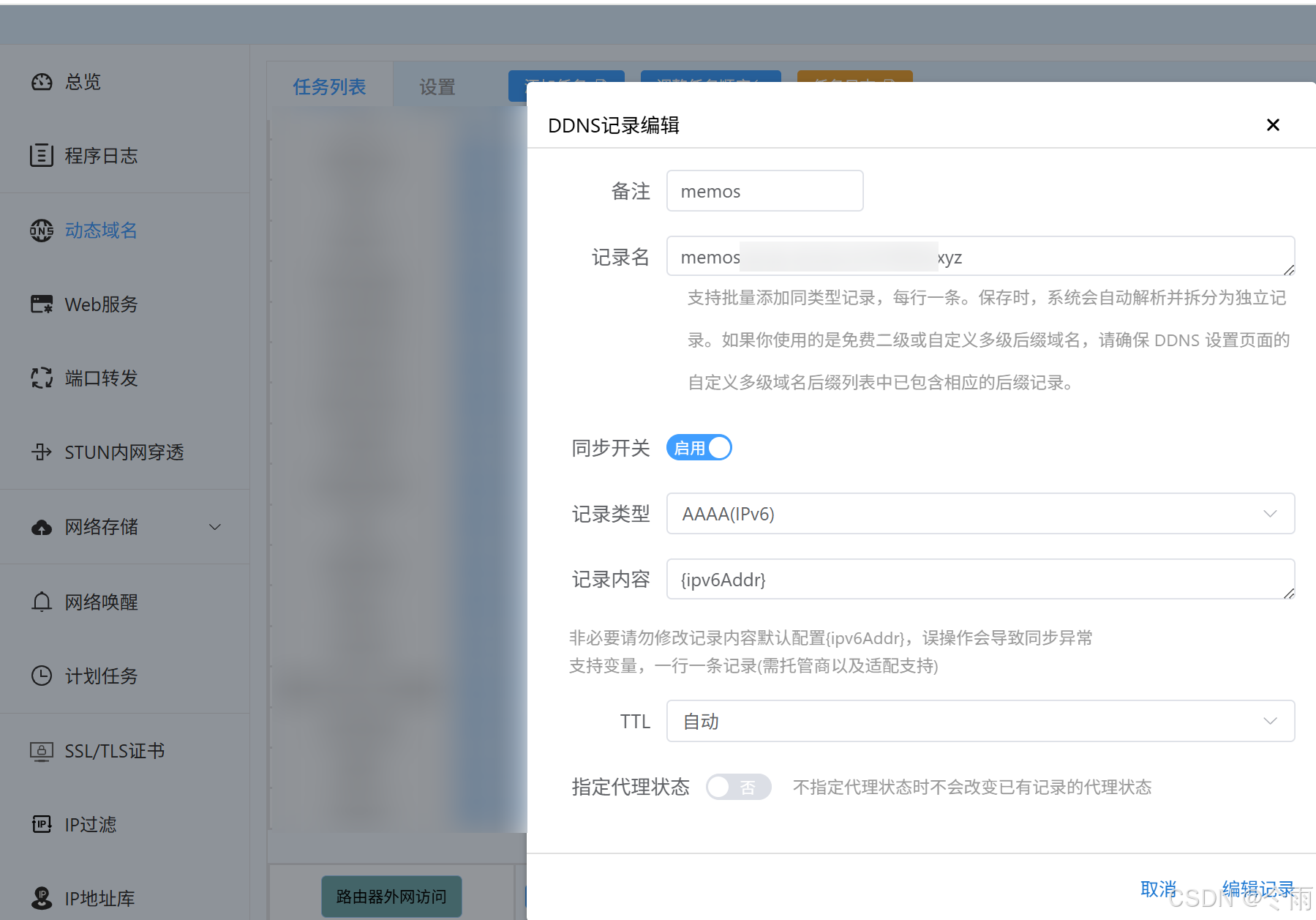This screenshot has width=1316, height=920.
Task: Open the 记录类型 AAAA(IPv6) dropdown
Action: click(980, 514)
